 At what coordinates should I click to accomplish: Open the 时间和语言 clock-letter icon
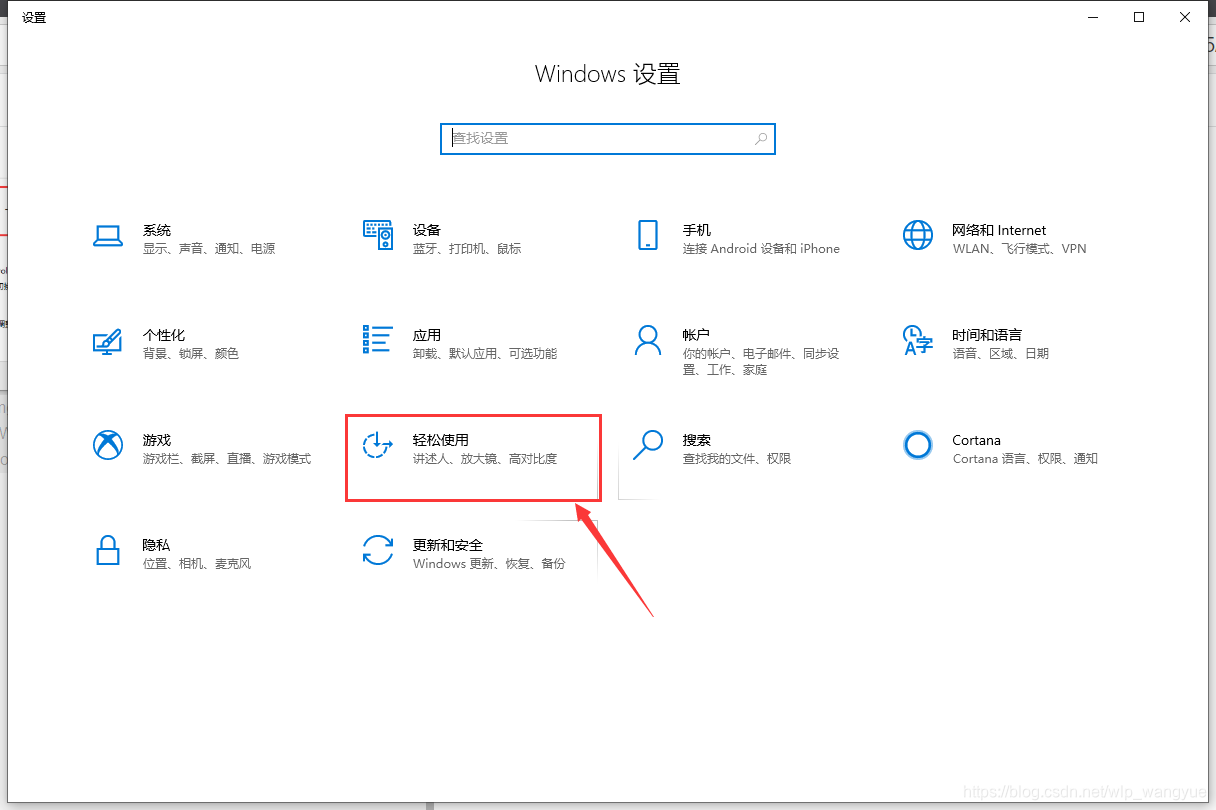(x=917, y=340)
